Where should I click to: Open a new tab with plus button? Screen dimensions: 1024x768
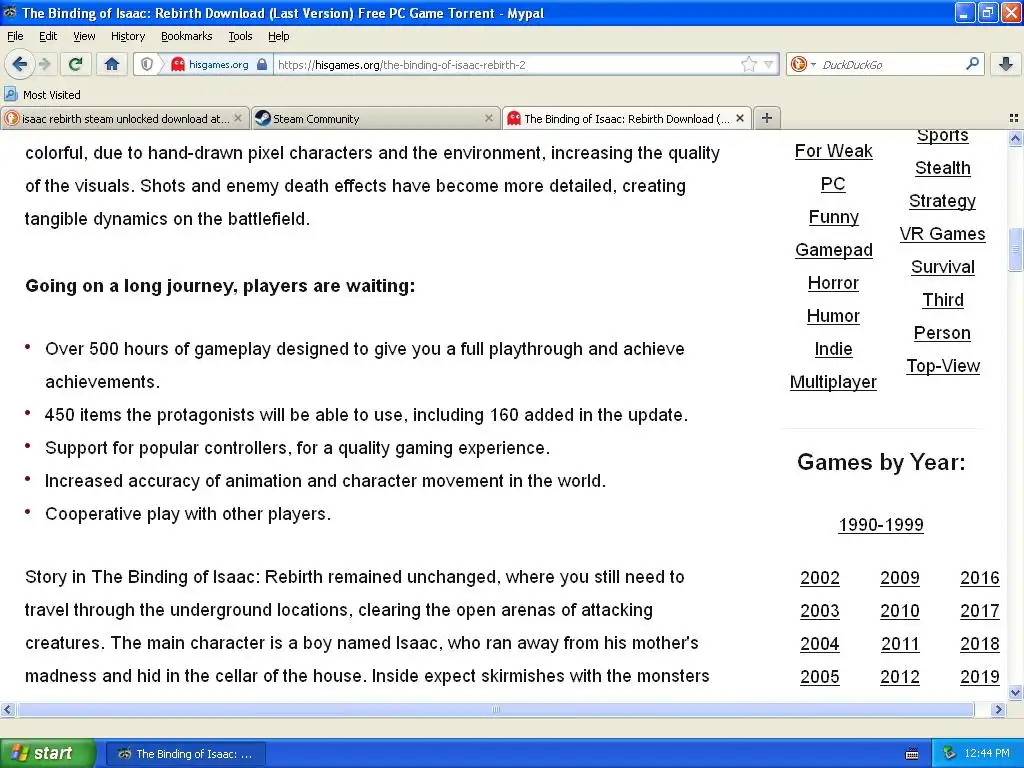[x=767, y=118]
